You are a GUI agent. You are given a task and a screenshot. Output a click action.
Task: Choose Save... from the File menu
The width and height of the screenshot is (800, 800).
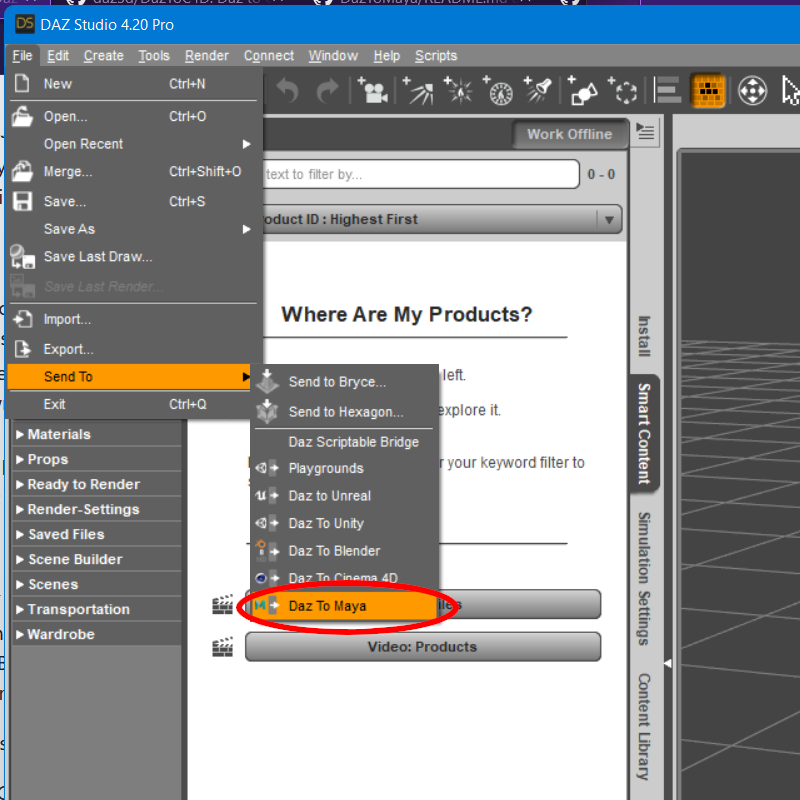coord(132,202)
